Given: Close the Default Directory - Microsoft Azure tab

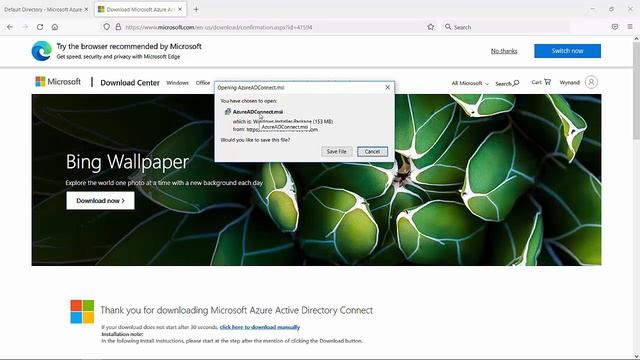Looking at the screenshot, I should [86, 9].
